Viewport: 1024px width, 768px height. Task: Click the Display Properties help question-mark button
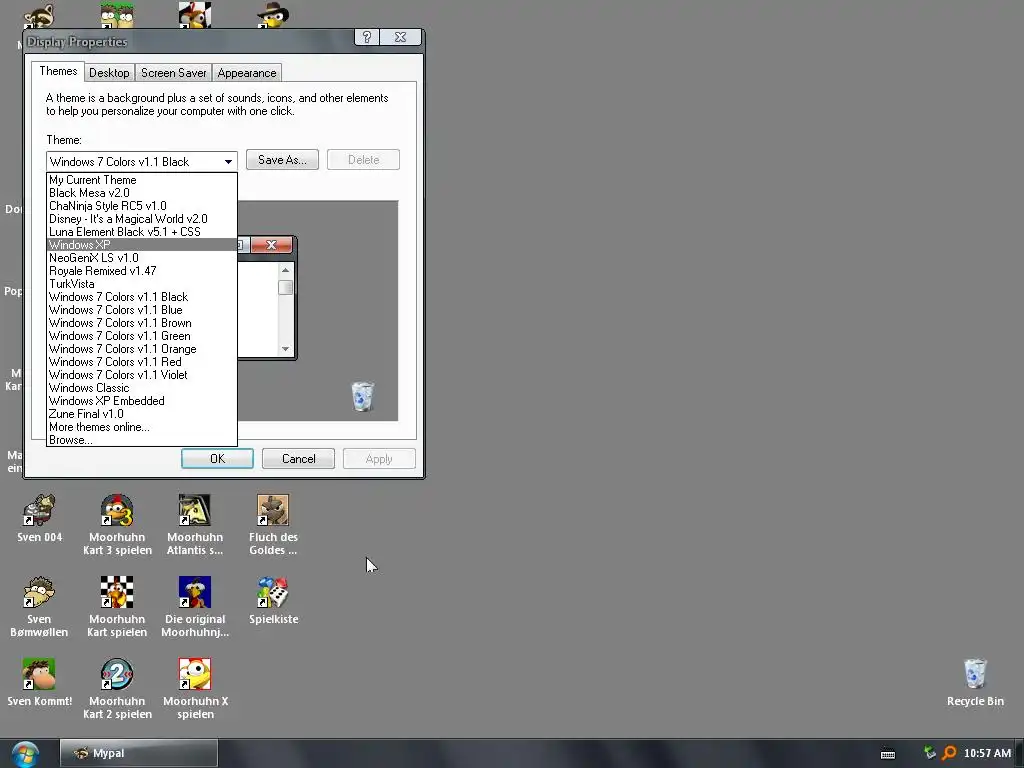point(366,37)
